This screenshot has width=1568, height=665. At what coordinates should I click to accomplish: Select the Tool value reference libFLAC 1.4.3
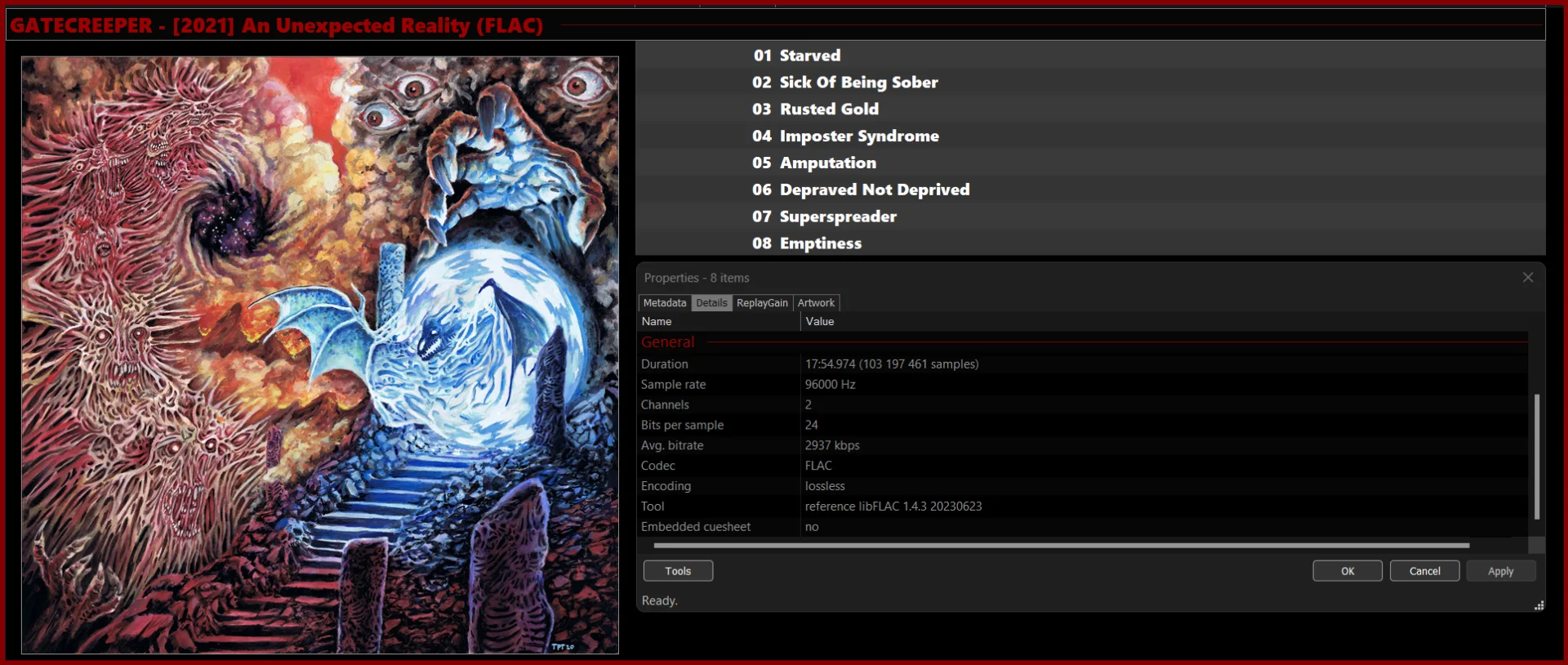pyautogui.click(x=893, y=507)
